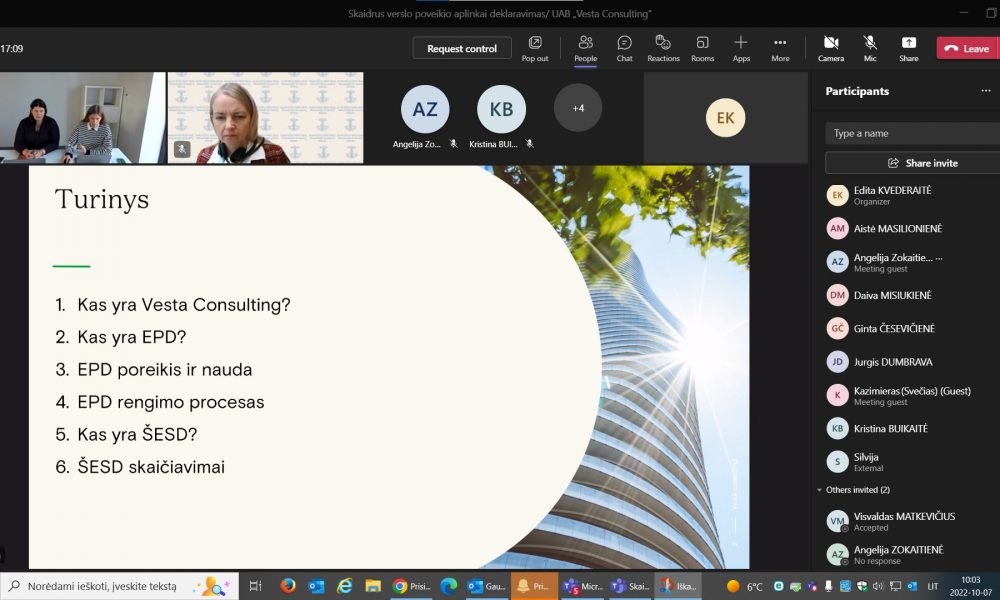Screen dimensions: 1000x600
Task: Click the Share invite button
Action: (x=913, y=163)
